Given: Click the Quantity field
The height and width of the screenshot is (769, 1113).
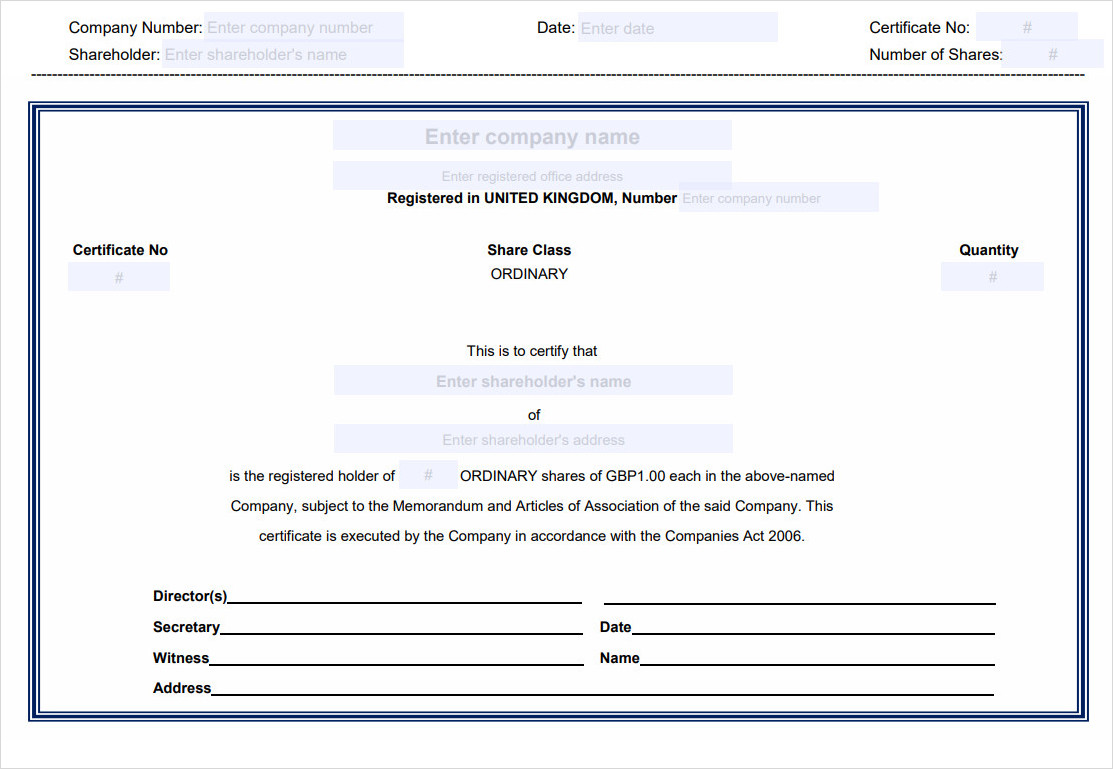Looking at the screenshot, I should click(x=992, y=277).
